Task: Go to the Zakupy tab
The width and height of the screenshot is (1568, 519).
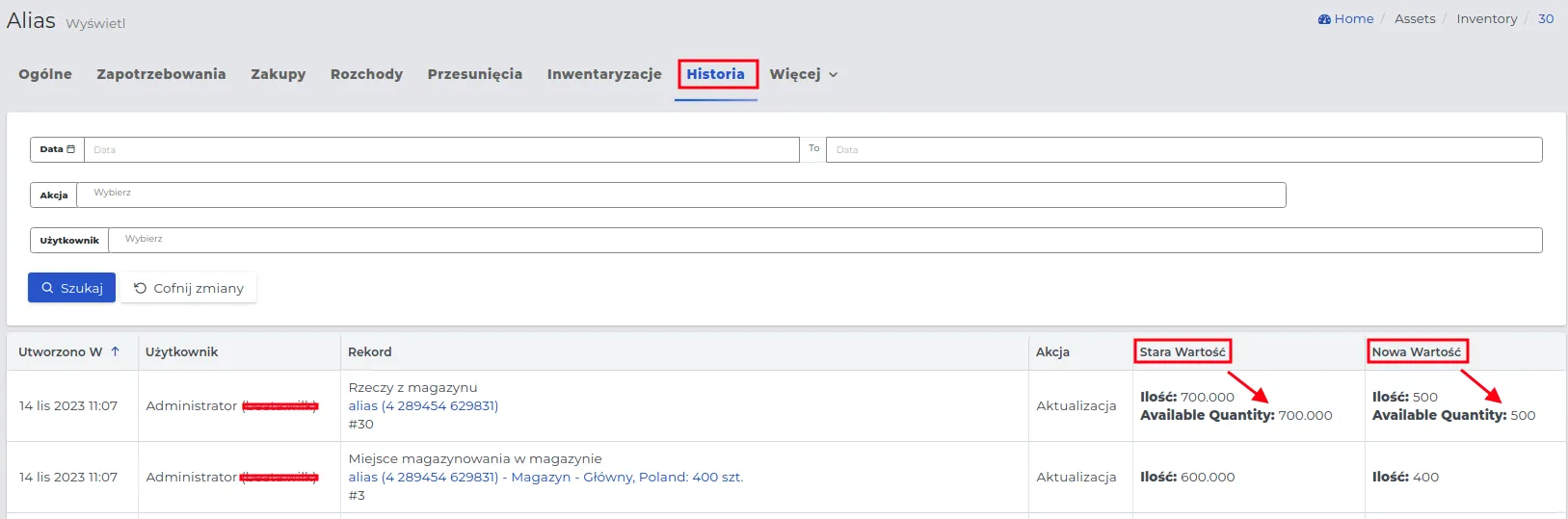Action: (278, 74)
